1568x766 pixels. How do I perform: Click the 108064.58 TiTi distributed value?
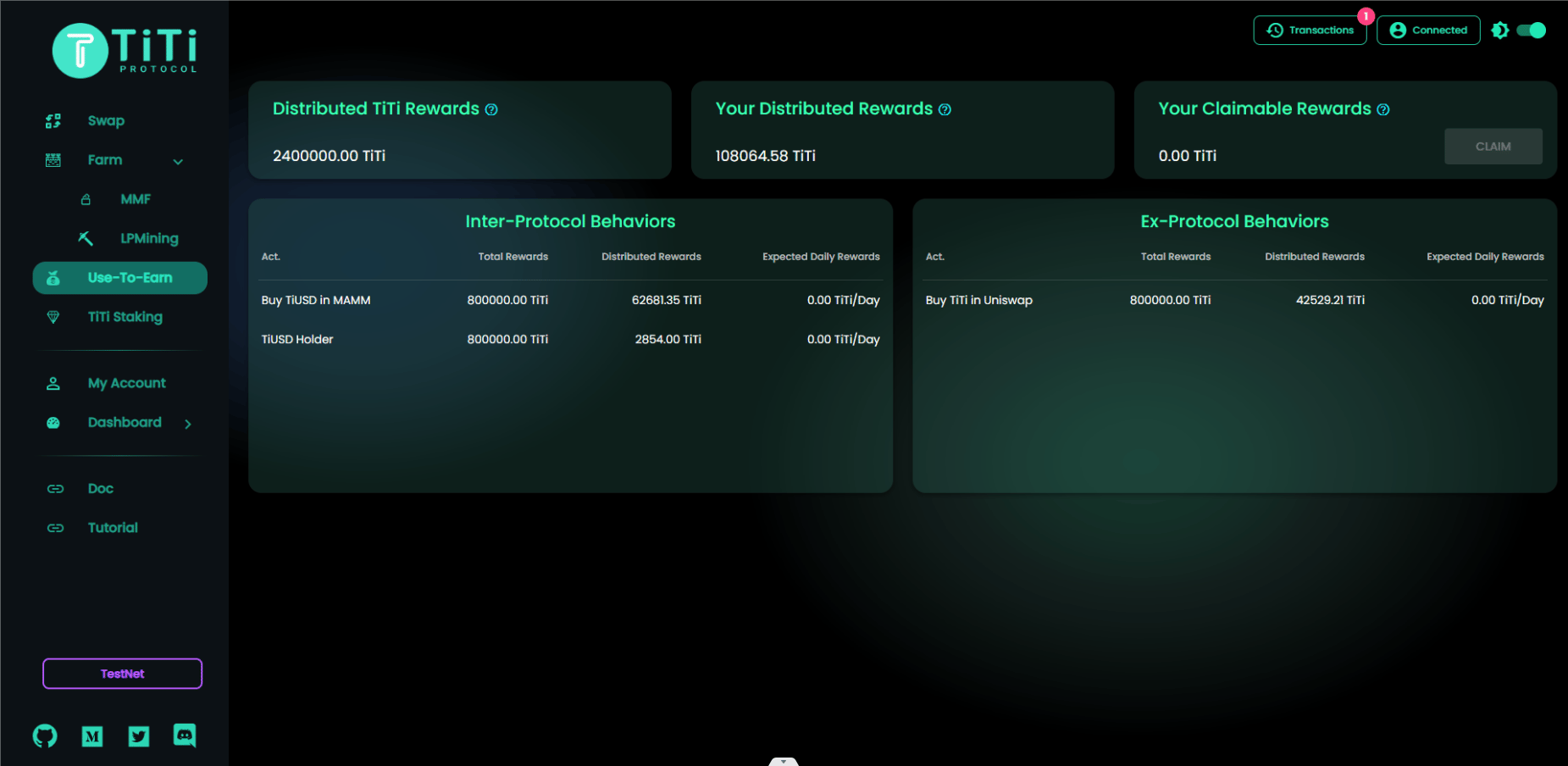coord(765,156)
